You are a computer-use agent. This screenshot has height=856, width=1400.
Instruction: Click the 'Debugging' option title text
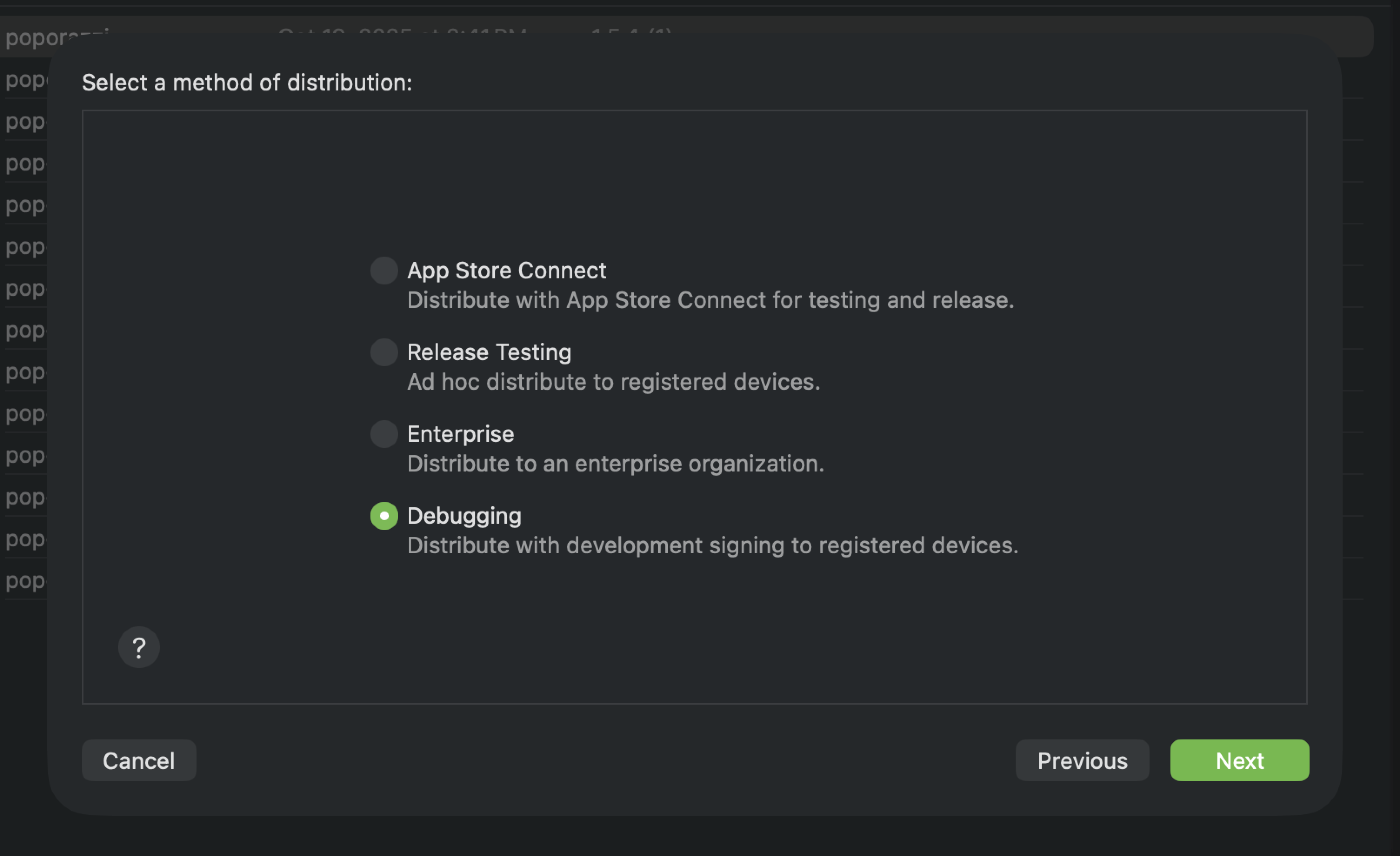[464, 516]
